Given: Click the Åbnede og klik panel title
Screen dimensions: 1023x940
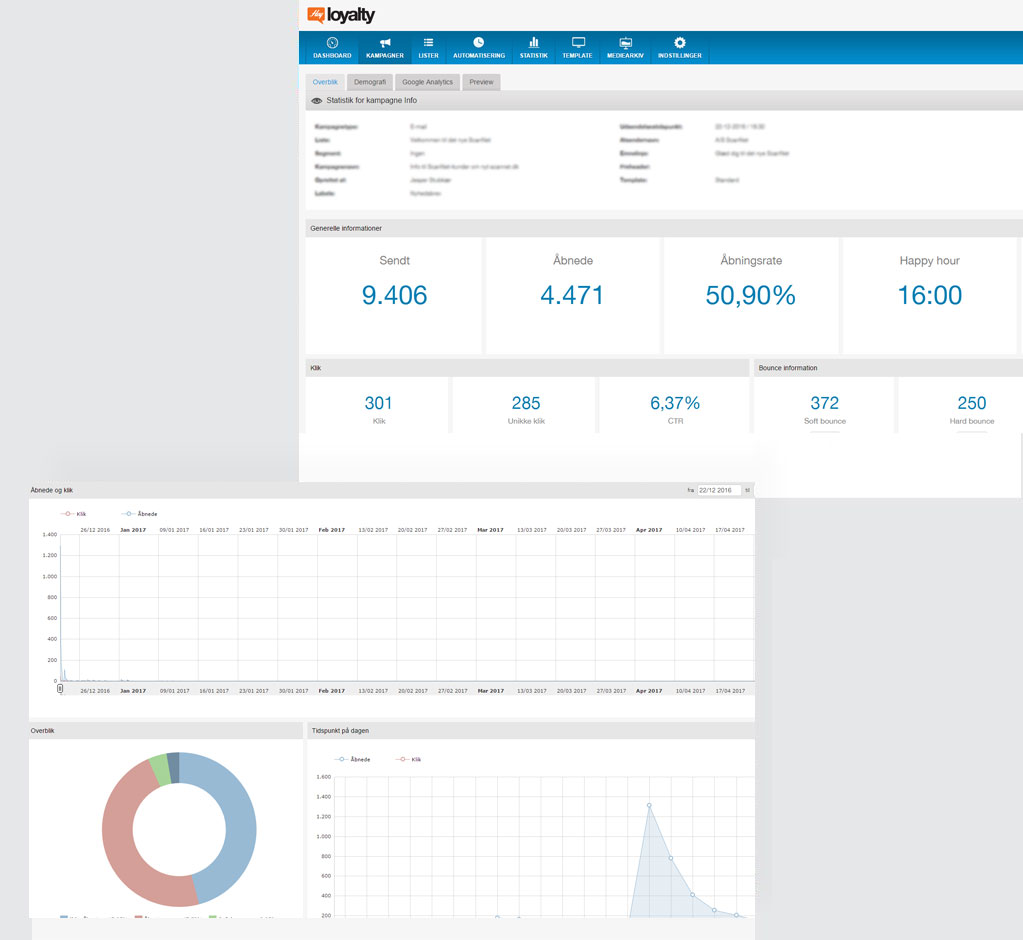Looking at the screenshot, I should [52, 490].
